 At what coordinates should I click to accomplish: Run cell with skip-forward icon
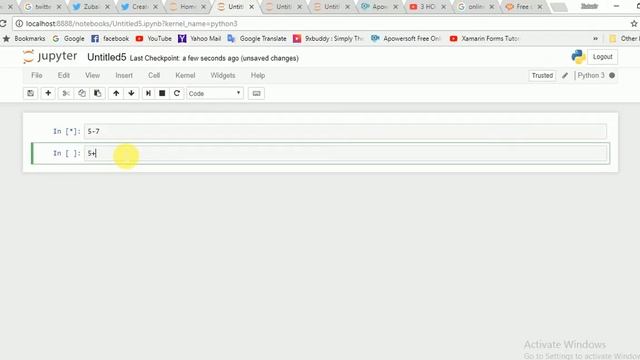point(148,93)
